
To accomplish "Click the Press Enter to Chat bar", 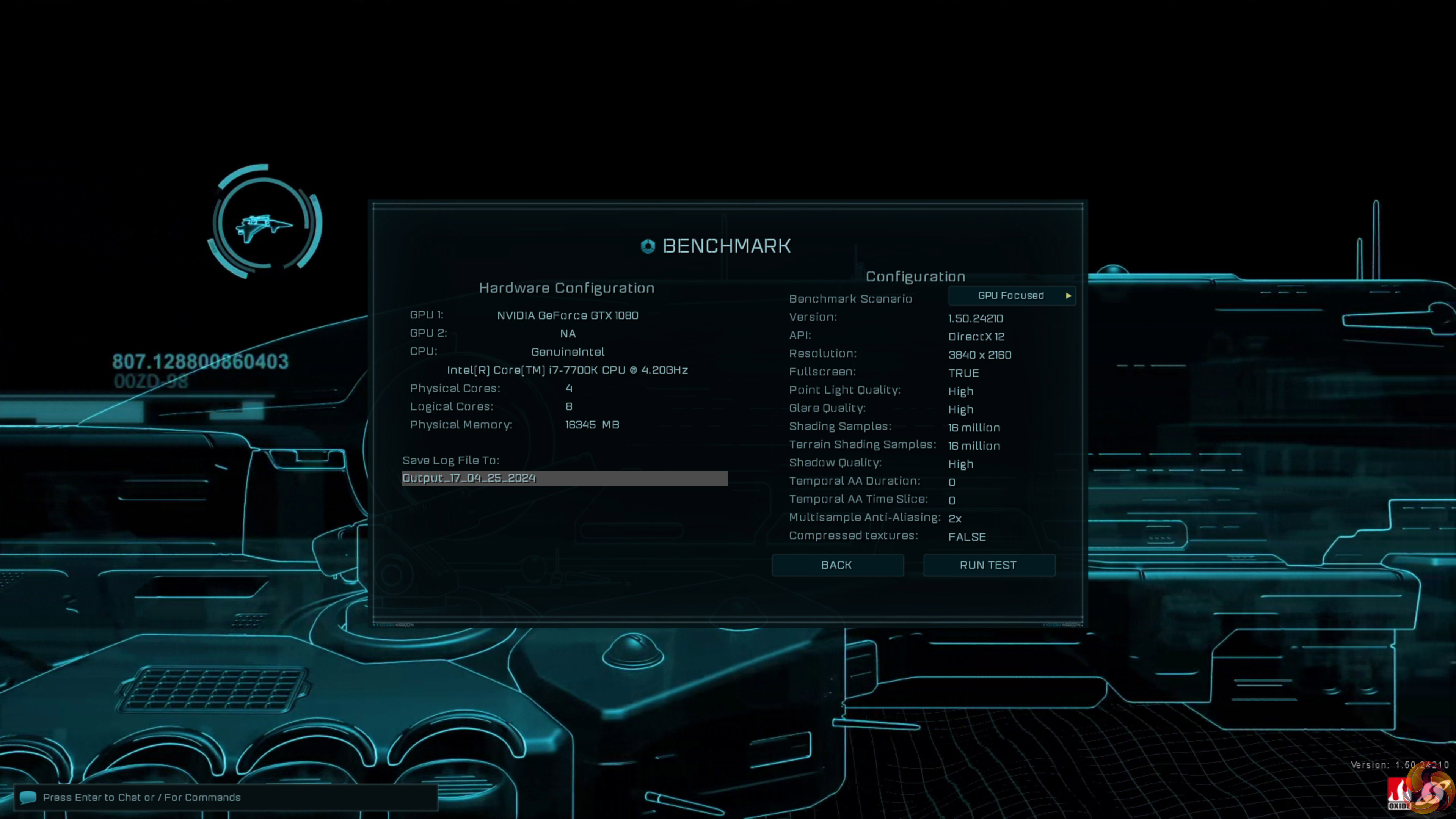I will point(226,797).
